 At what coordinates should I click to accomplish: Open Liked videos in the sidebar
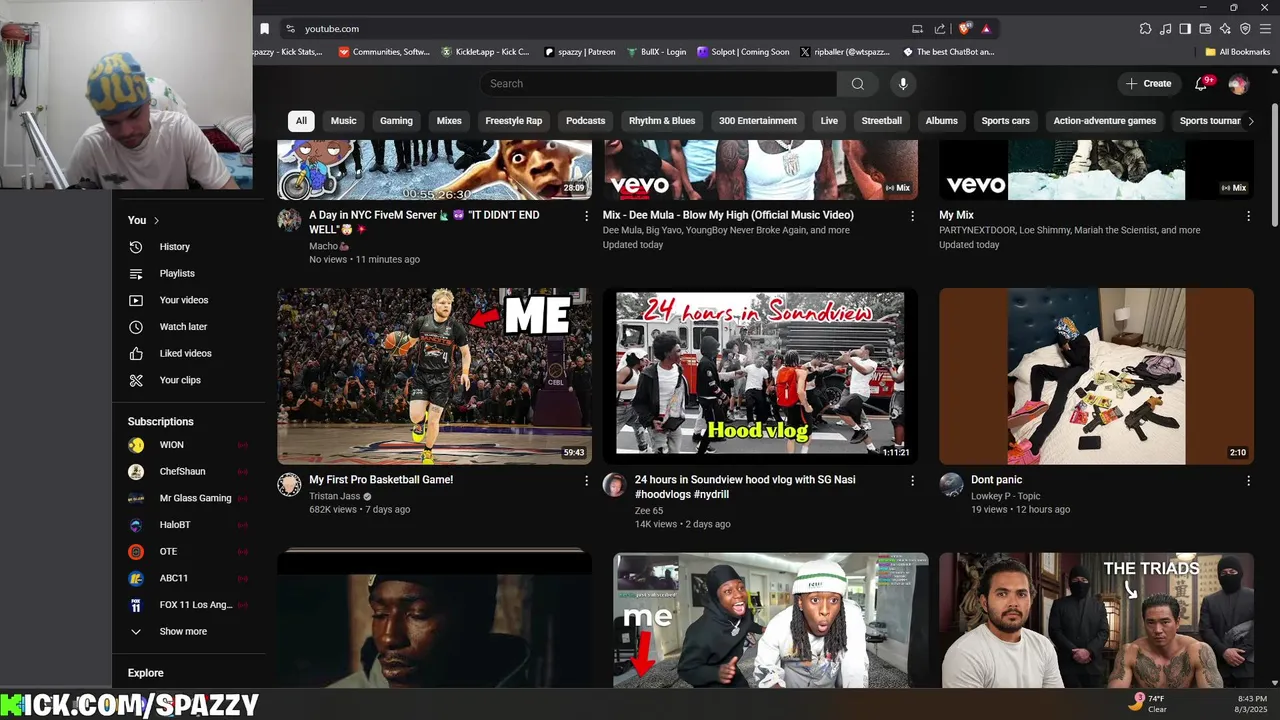pos(185,353)
